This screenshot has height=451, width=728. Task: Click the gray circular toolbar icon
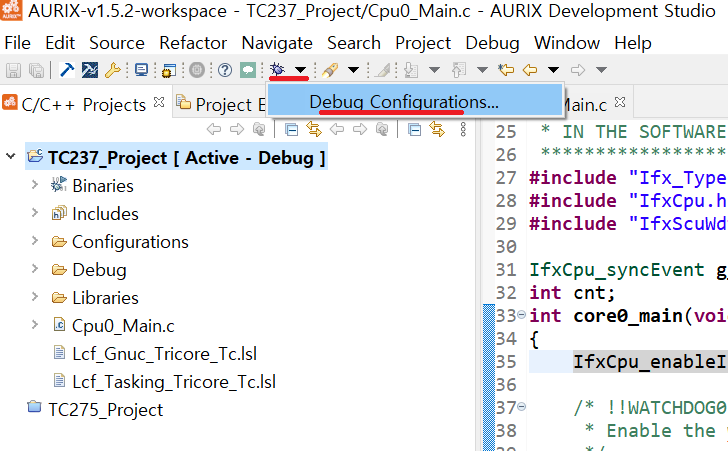pos(197,70)
